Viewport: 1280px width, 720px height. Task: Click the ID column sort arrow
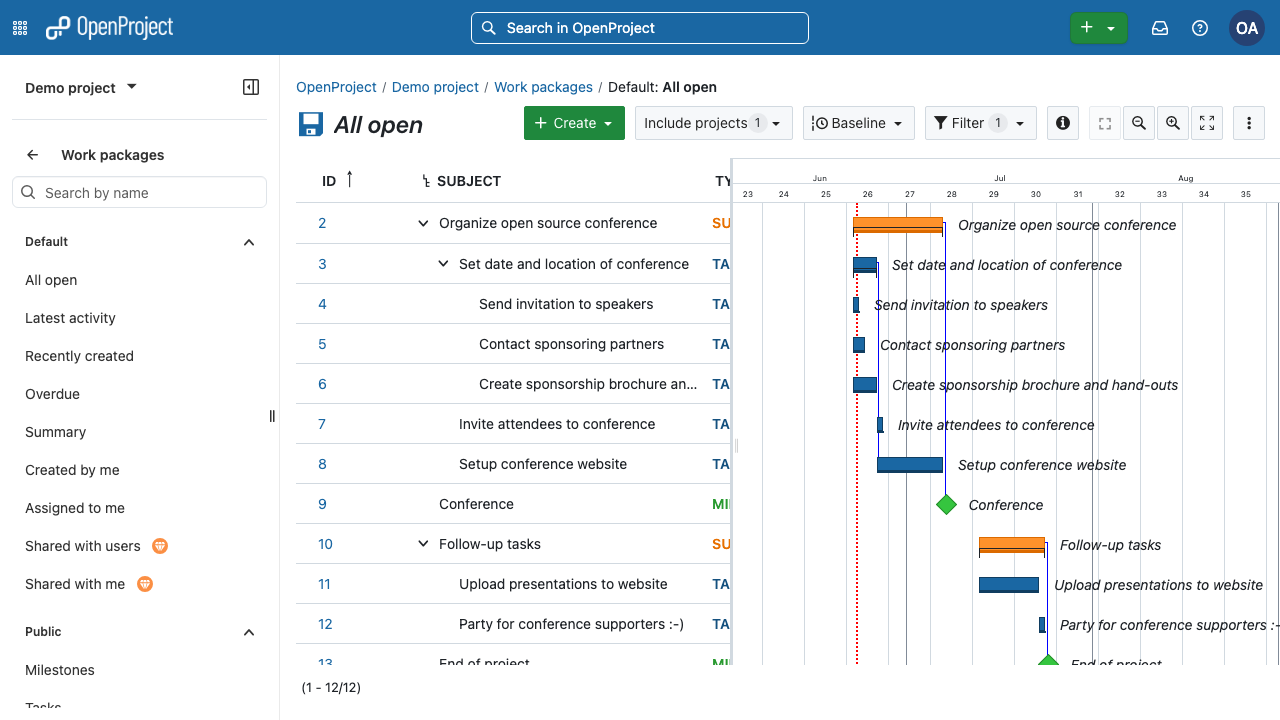[349, 179]
